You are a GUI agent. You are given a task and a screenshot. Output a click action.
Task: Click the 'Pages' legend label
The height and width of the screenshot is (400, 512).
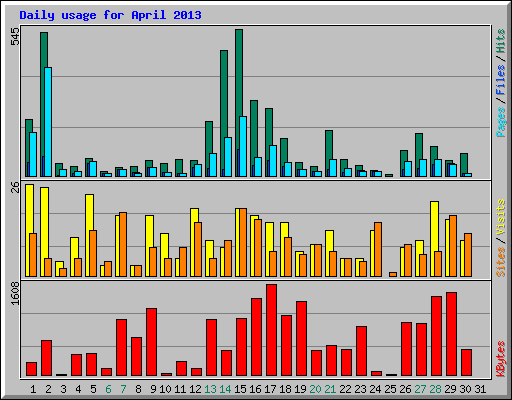click(500, 122)
